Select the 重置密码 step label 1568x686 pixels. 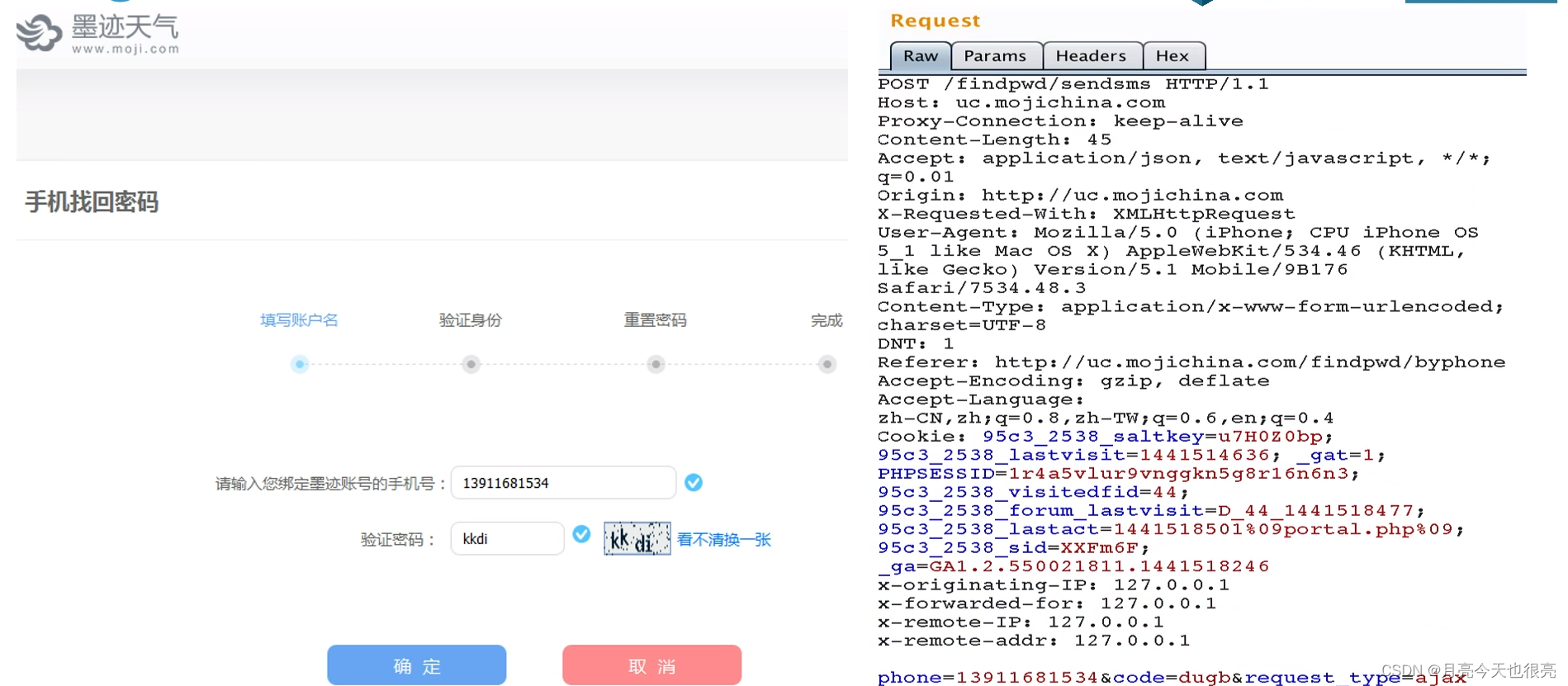coord(655,320)
